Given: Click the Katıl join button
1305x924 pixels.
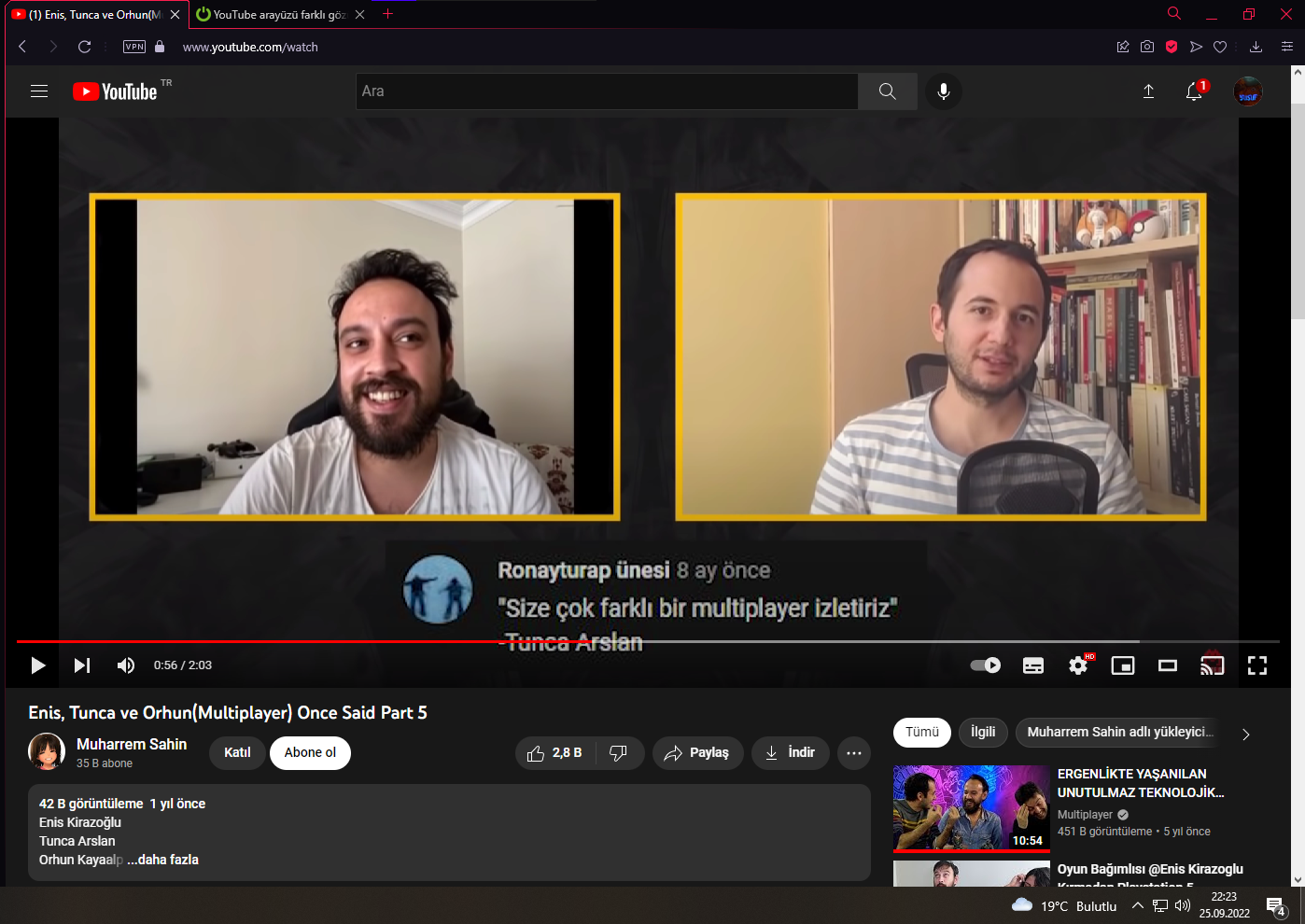Looking at the screenshot, I should coord(237,753).
